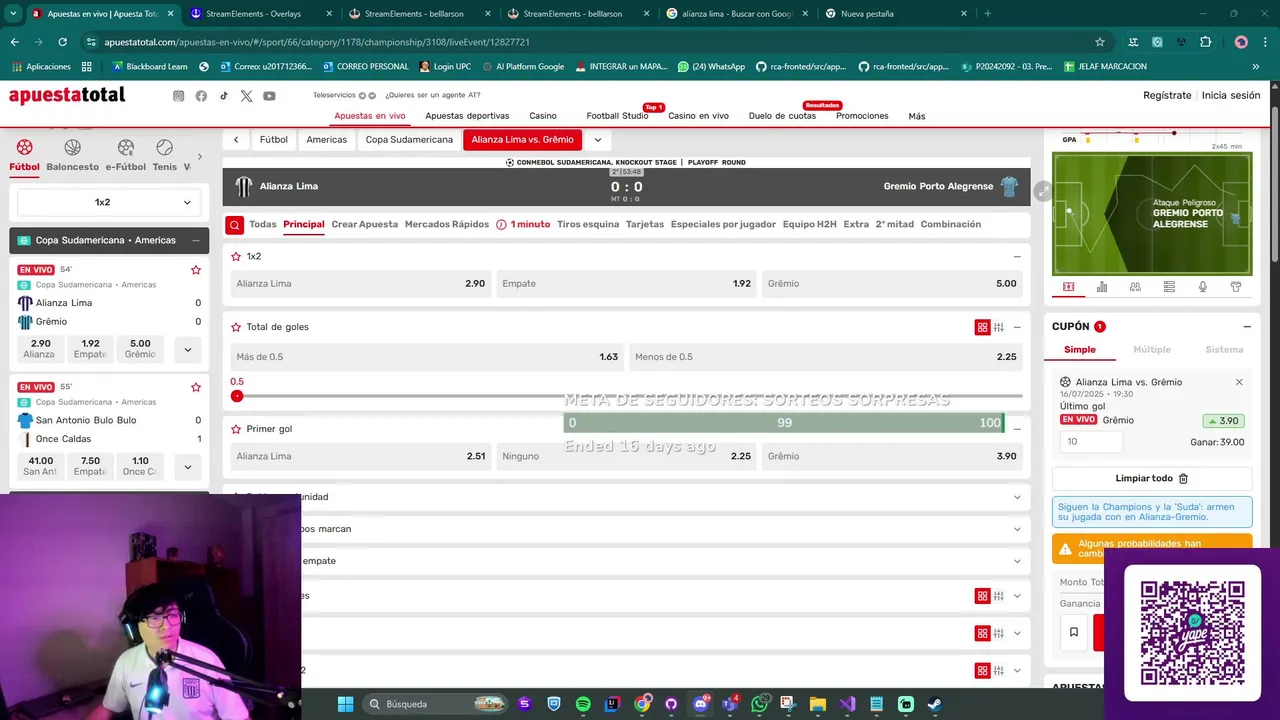Open Apuestas deportivas in top menu
The image size is (1280, 720).
(467, 116)
